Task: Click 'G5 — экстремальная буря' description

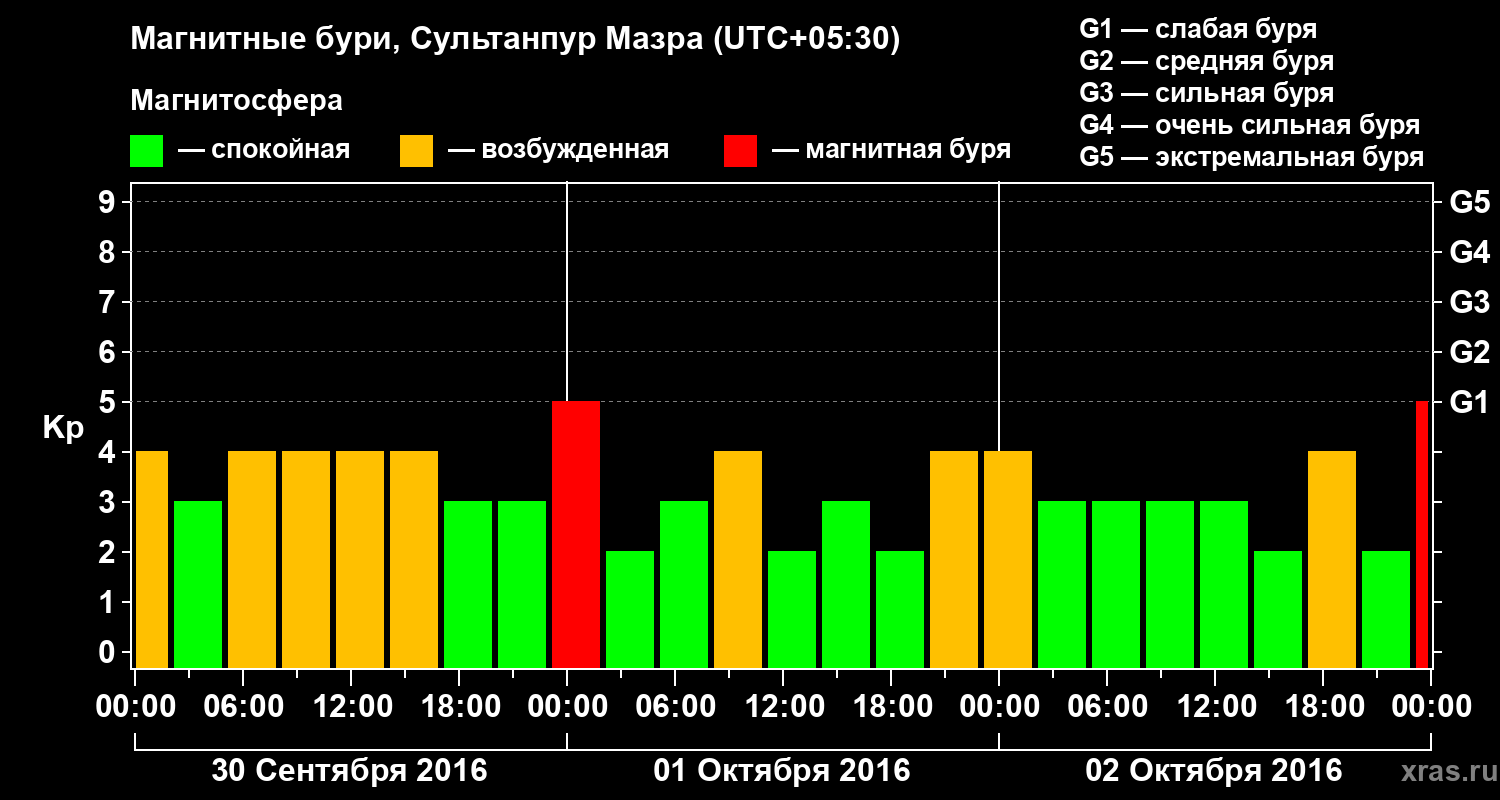Action: [1252, 157]
